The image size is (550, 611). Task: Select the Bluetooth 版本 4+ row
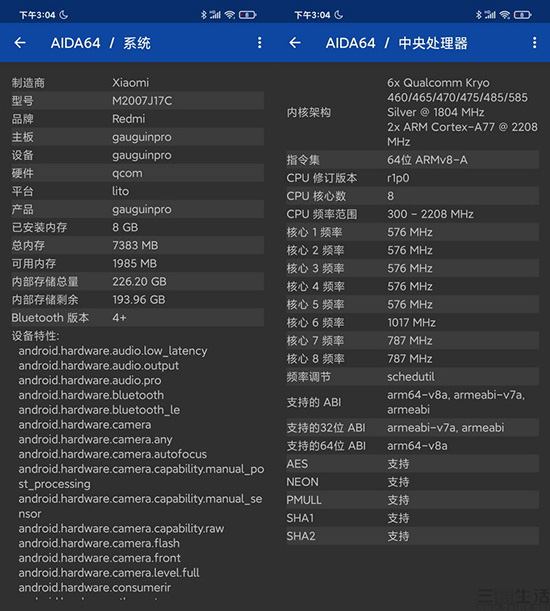pos(137,318)
